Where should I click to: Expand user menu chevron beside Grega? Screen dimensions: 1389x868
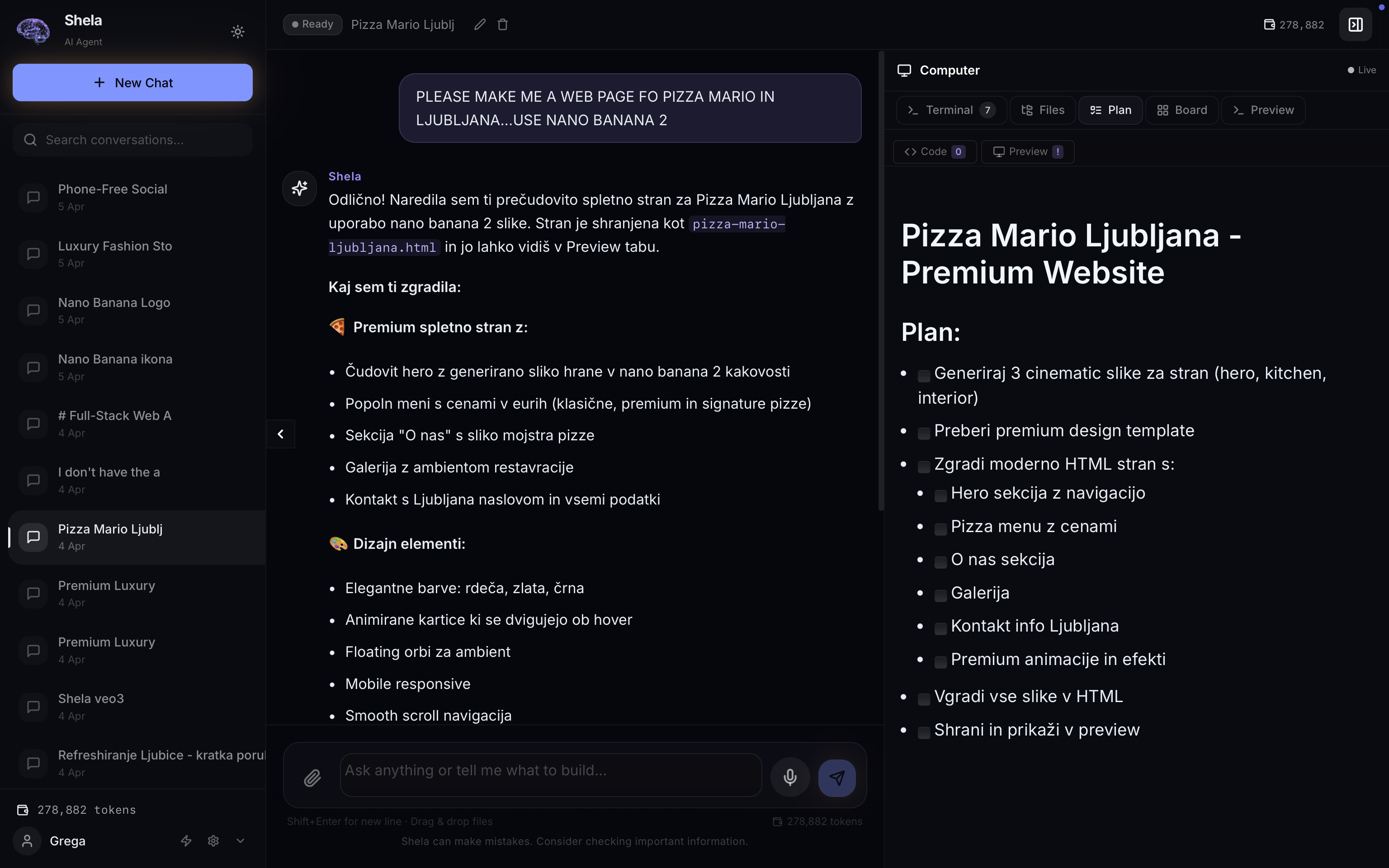[x=241, y=840]
